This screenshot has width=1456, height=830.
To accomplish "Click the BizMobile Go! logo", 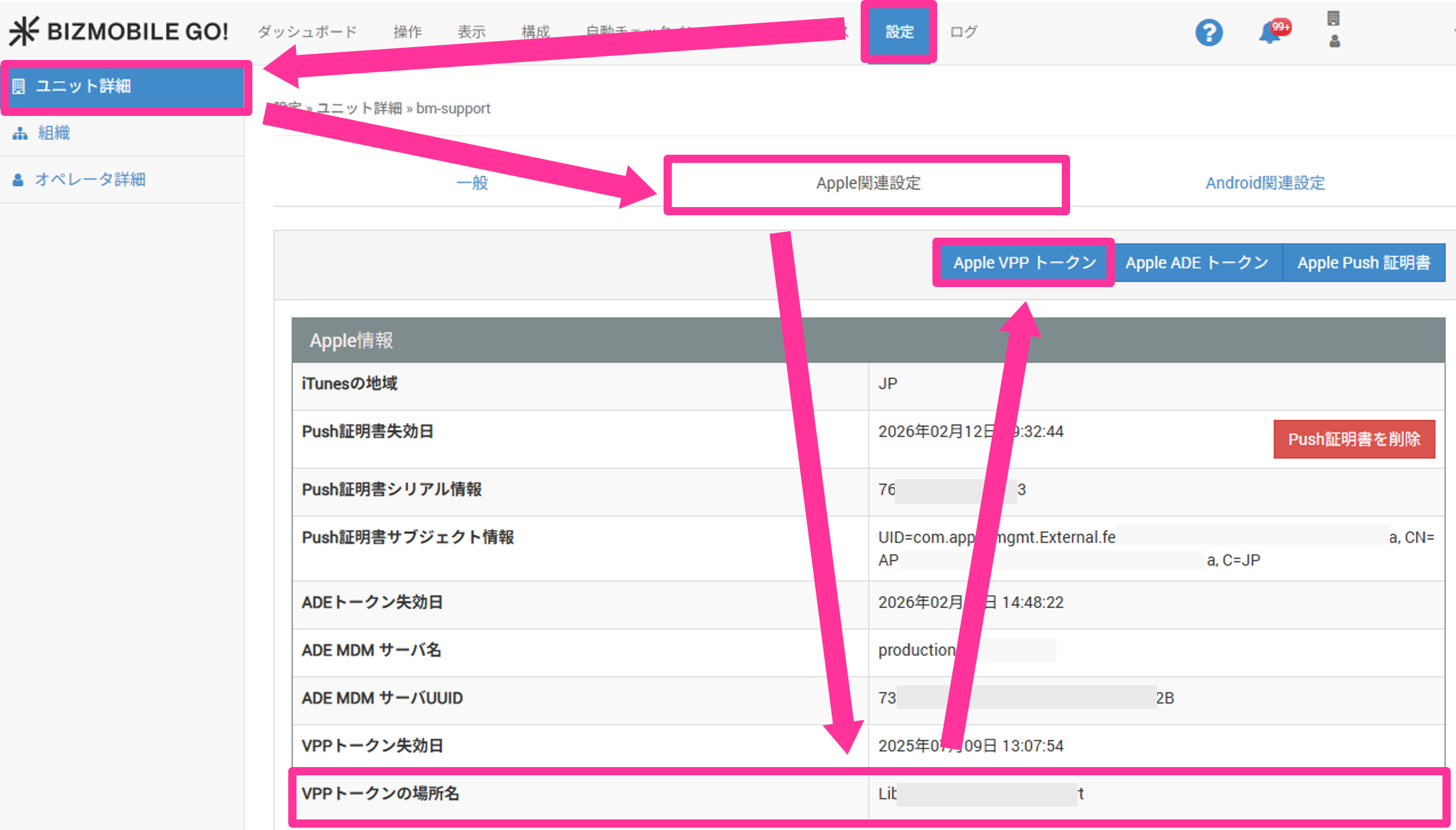I will coord(118,31).
